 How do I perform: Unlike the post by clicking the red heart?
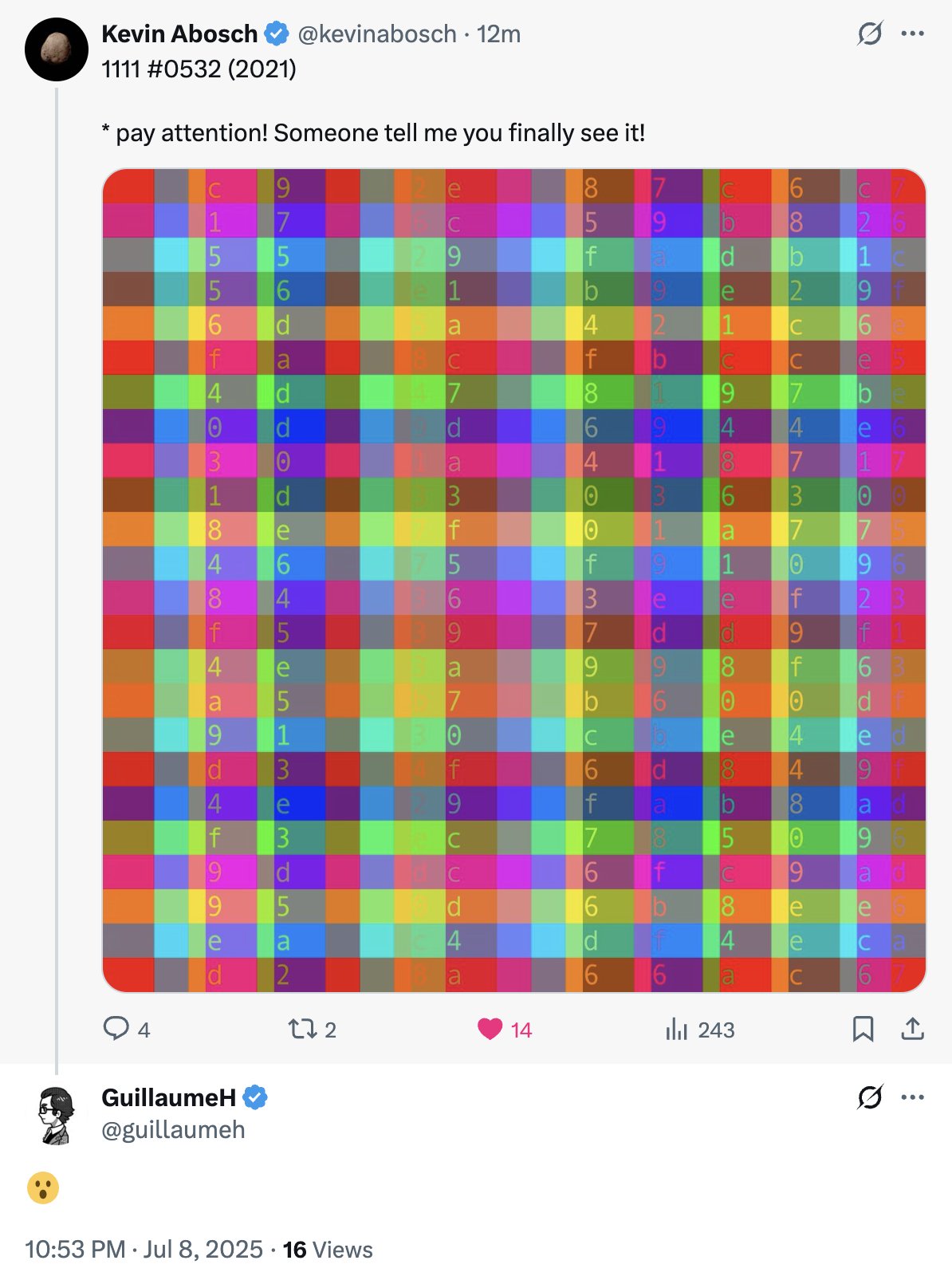click(491, 1030)
